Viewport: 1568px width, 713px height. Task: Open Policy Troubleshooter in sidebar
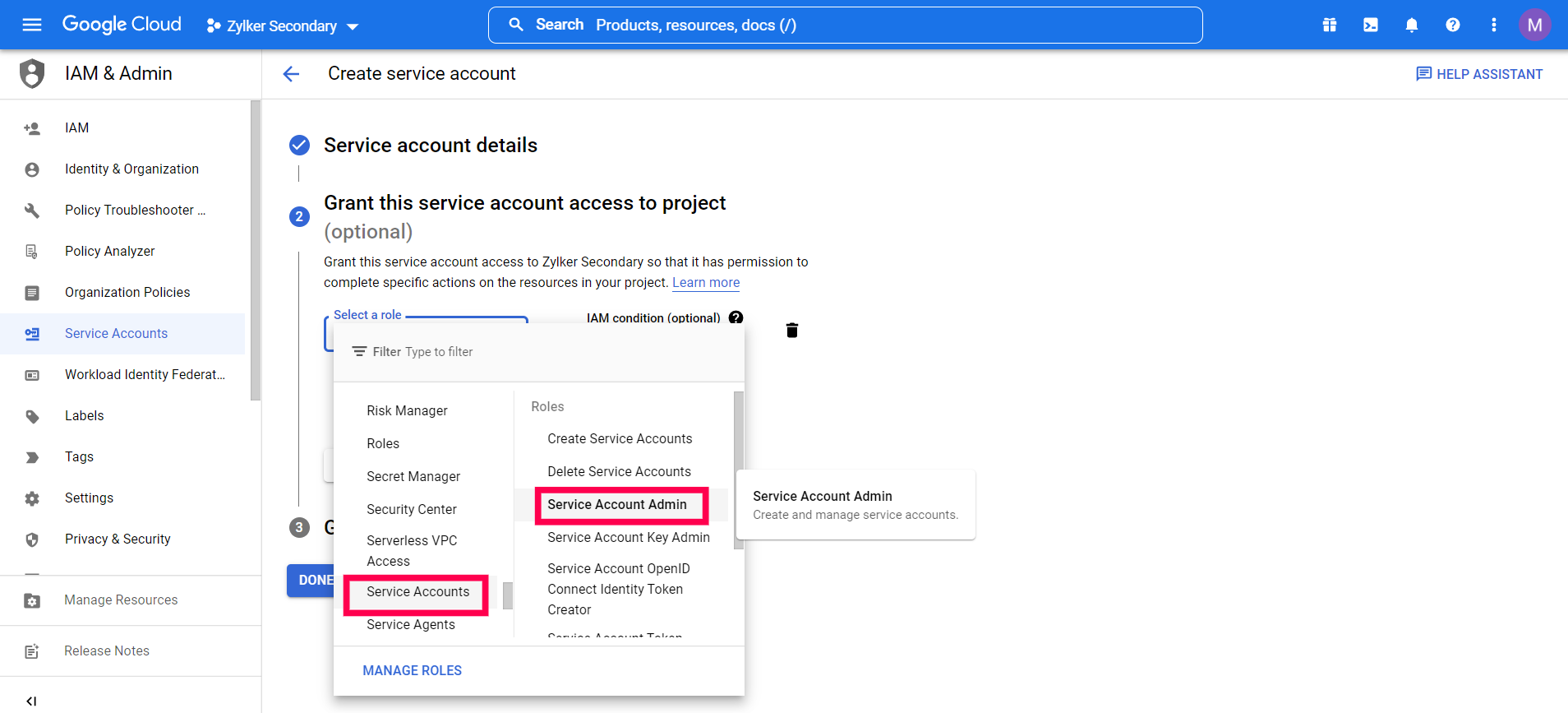coord(122,210)
